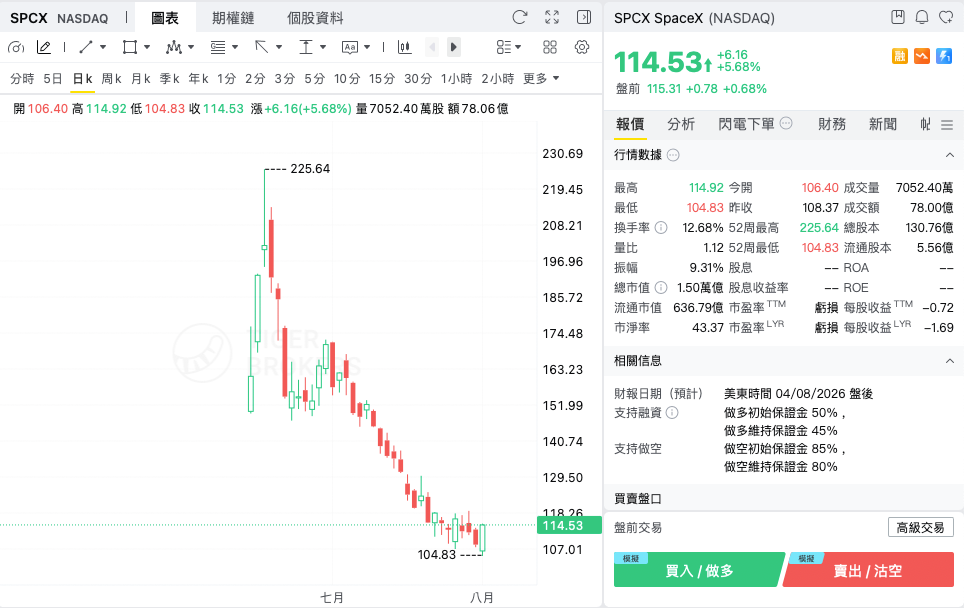964x608 pixels.
Task: Select the rectangle shape tool
Action: tap(130, 47)
